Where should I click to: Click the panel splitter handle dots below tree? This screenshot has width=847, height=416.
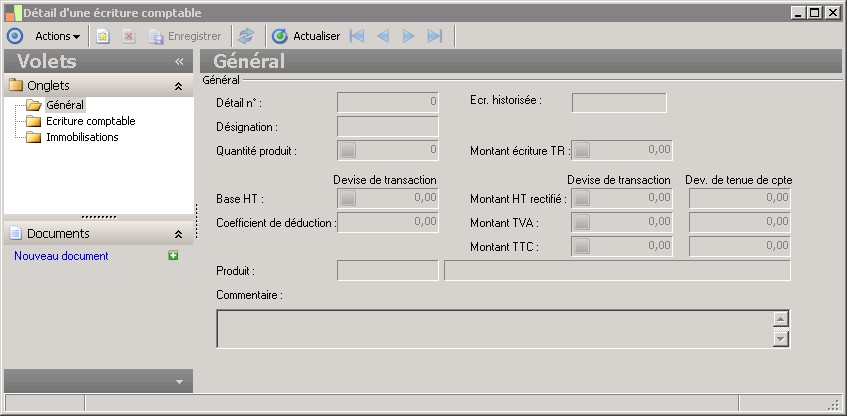pyautogui.click(x=99, y=217)
